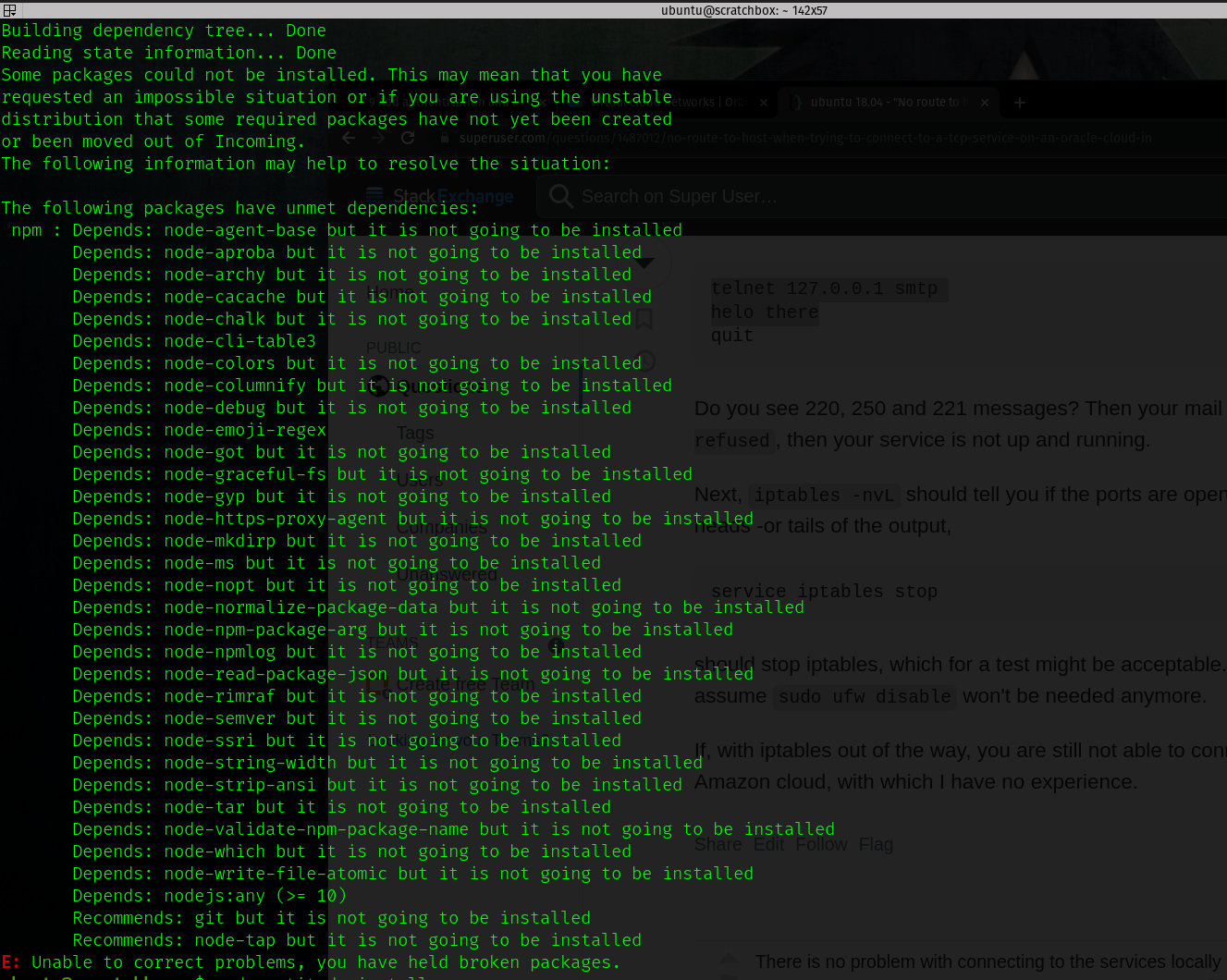The image size is (1227, 980).
Task: Open the terminal window menu icon
Action: click(9, 10)
